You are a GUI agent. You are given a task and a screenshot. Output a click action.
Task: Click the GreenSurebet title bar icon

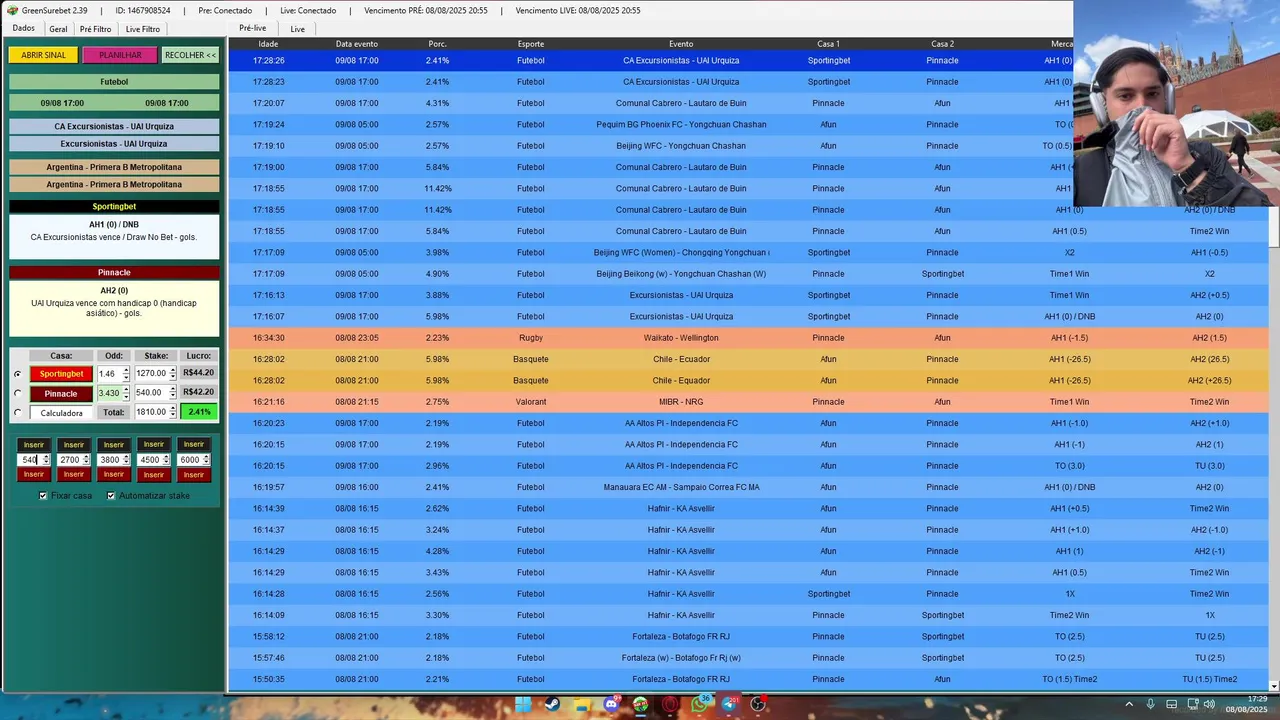[11, 10]
